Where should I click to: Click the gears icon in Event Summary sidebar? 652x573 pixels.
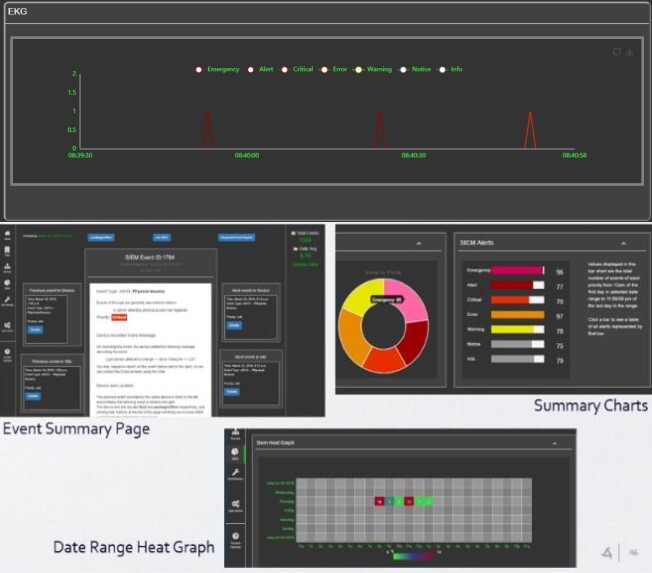click(7, 326)
